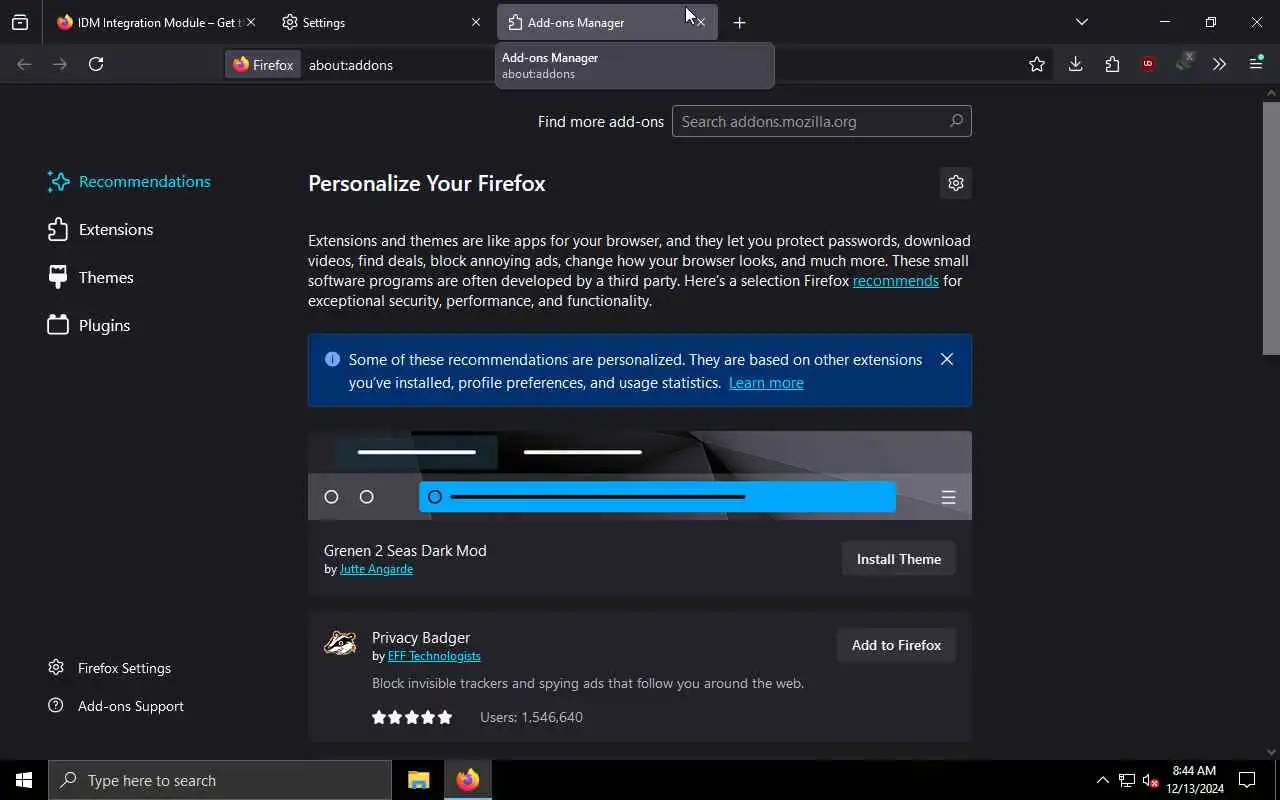1280x800 pixels.
Task: Open Firefox Settings from sidebar
Action: pos(110,668)
